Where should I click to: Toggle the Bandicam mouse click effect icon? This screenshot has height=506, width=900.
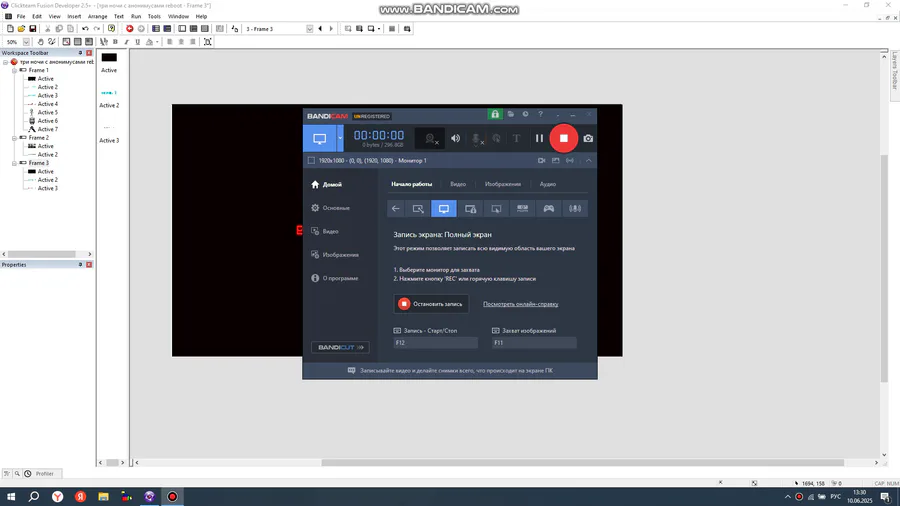pos(496,138)
